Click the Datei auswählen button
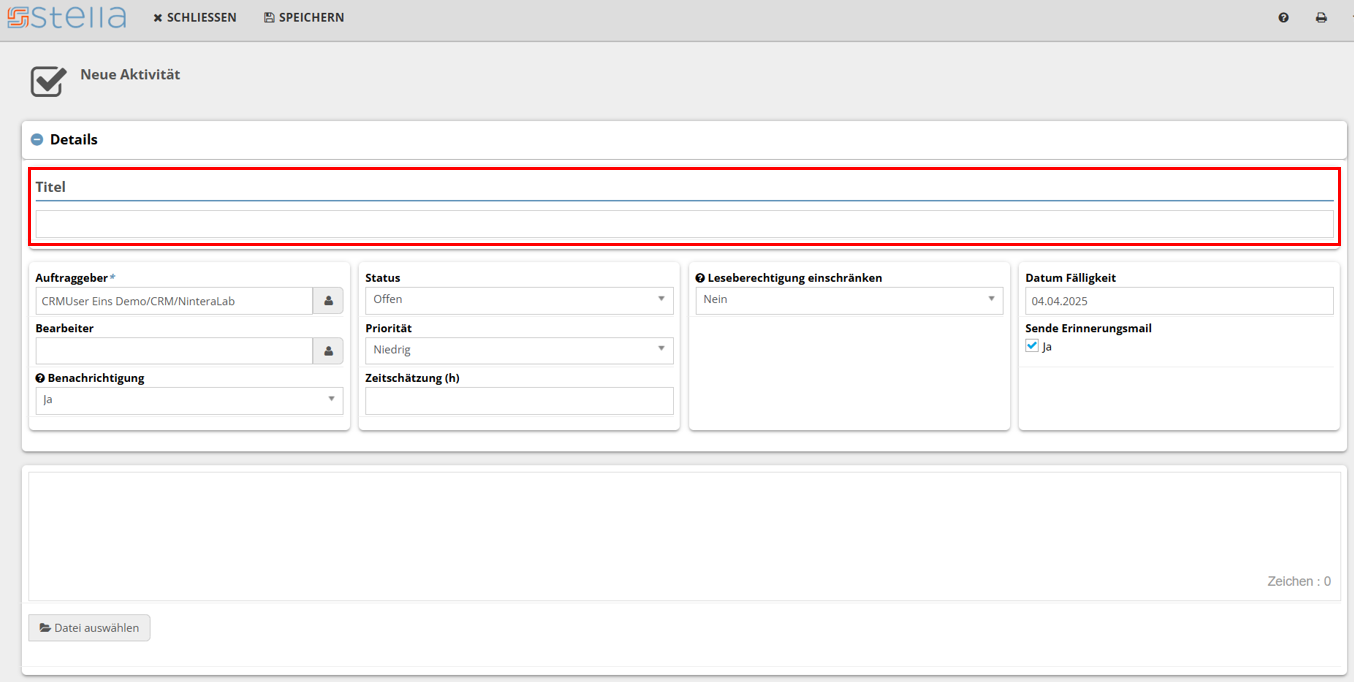 pyautogui.click(x=90, y=628)
